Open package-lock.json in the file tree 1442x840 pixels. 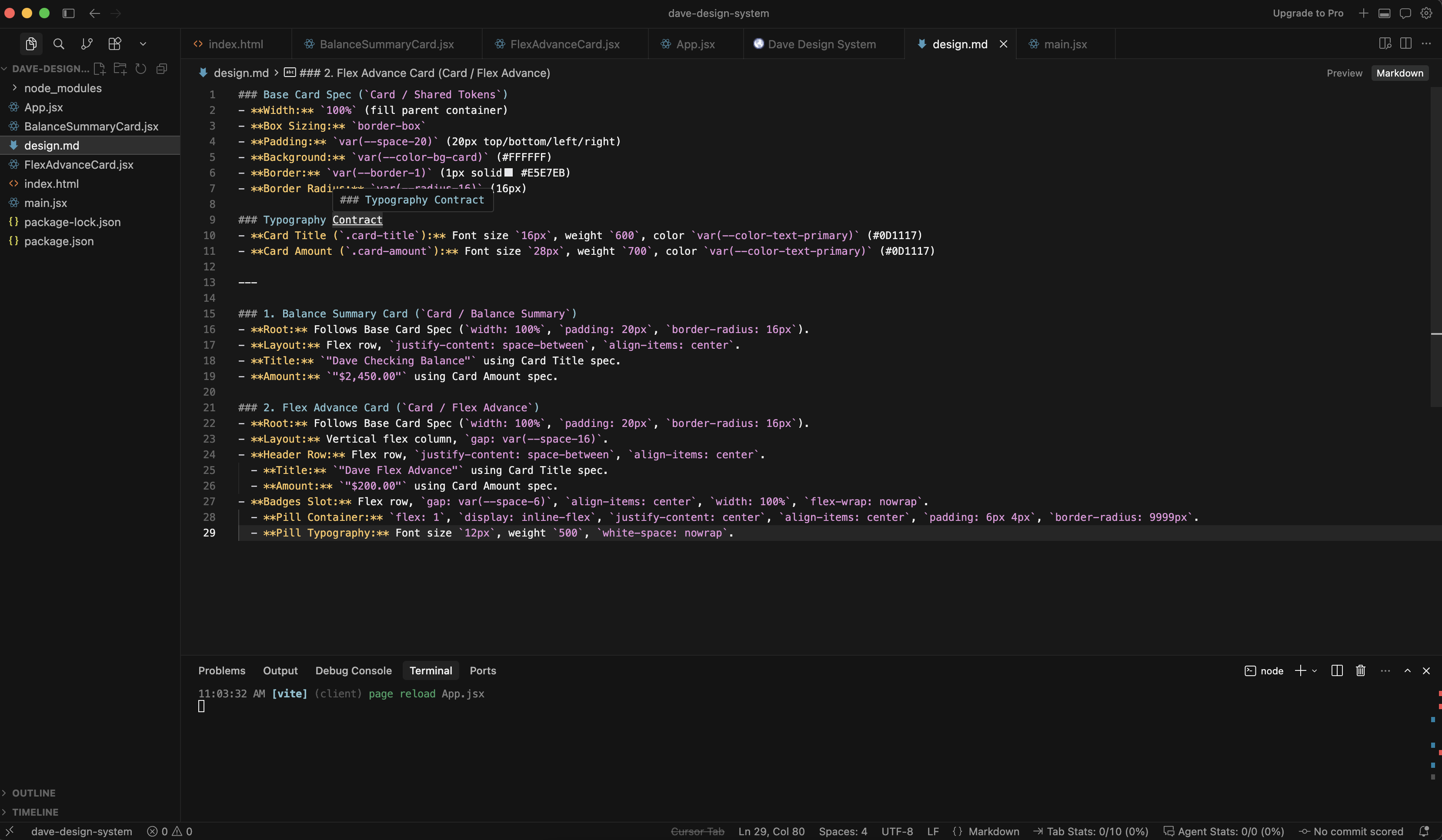click(72, 222)
